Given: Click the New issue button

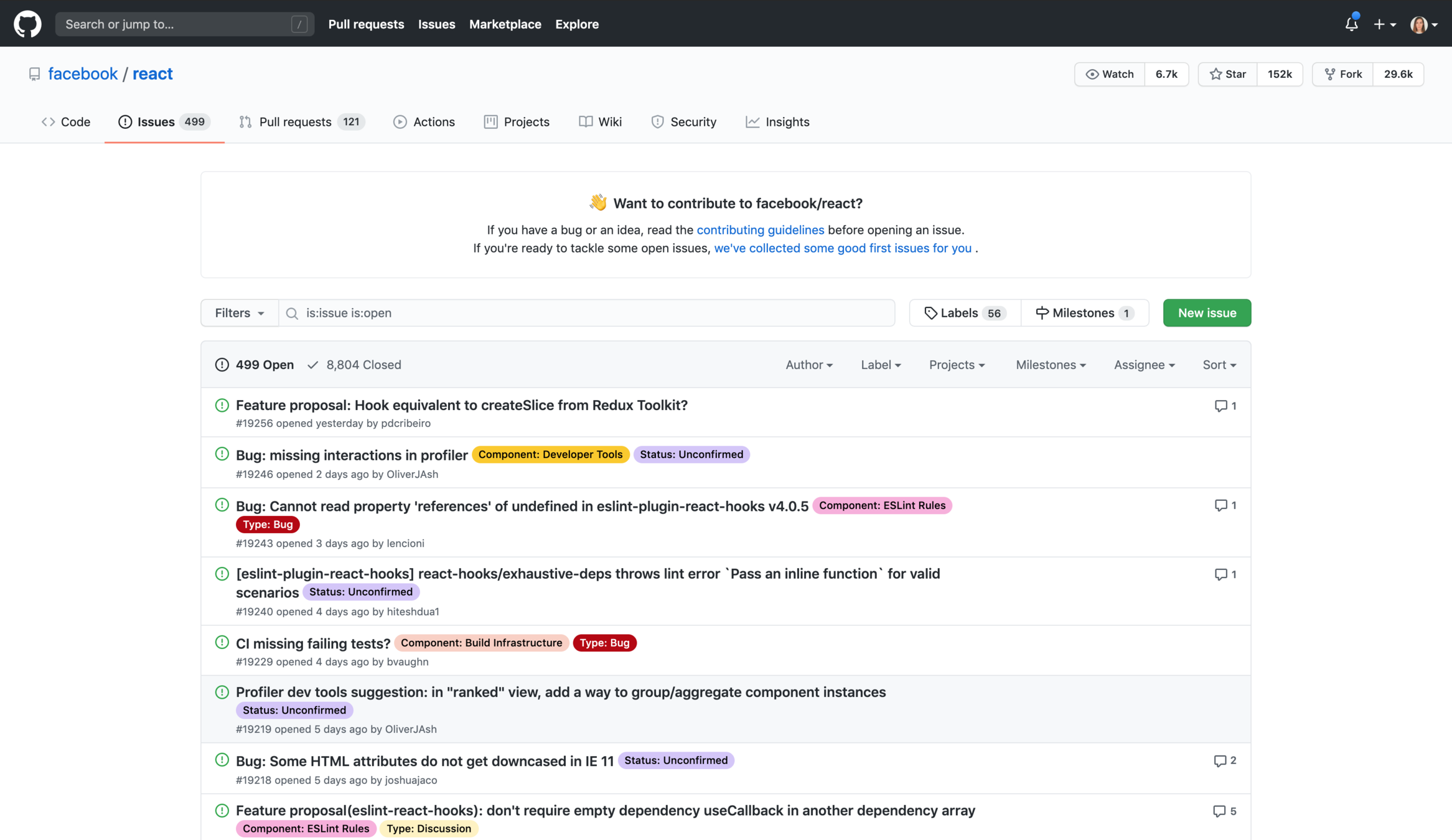Looking at the screenshot, I should [1206, 313].
